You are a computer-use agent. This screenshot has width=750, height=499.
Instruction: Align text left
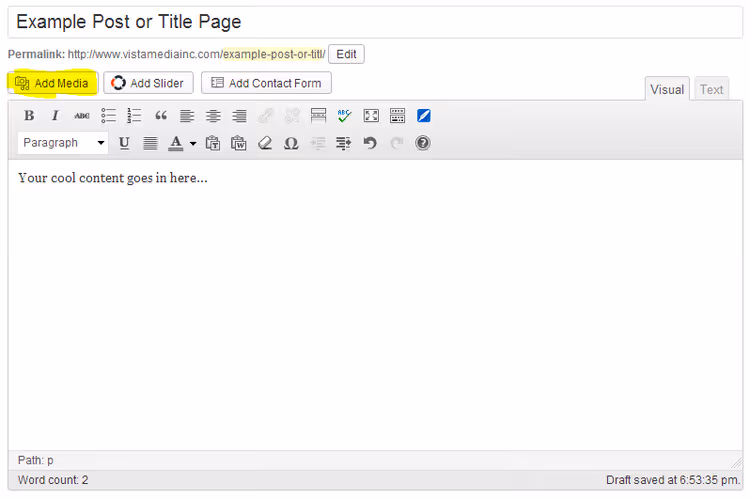coord(187,116)
